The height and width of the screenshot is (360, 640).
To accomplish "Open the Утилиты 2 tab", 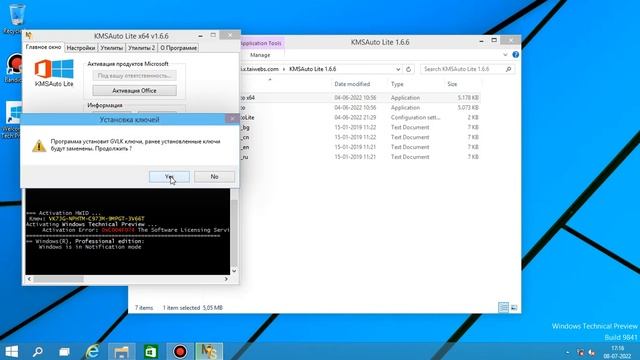I will click(141, 48).
